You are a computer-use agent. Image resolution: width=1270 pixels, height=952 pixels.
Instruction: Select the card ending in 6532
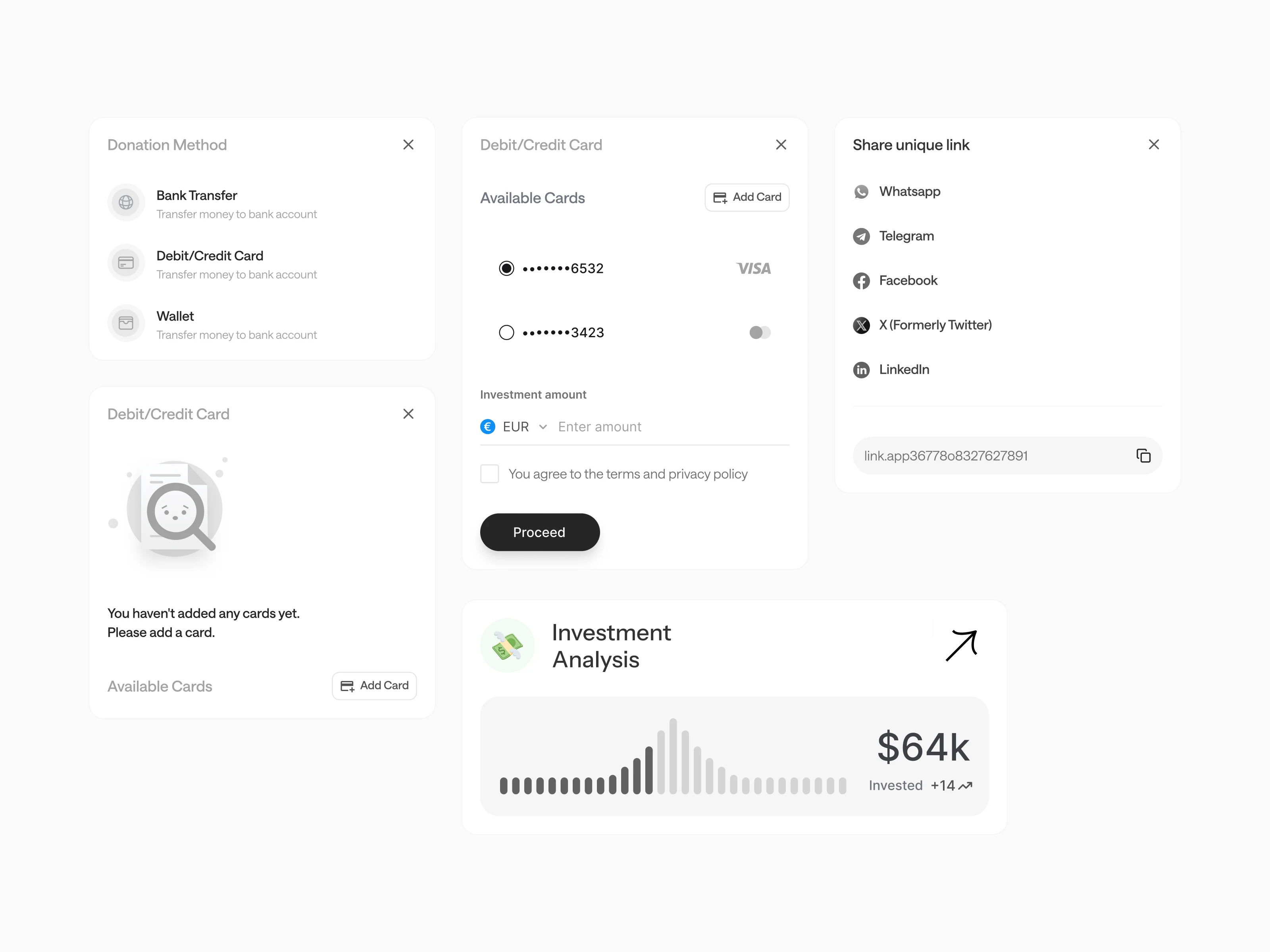(x=506, y=269)
